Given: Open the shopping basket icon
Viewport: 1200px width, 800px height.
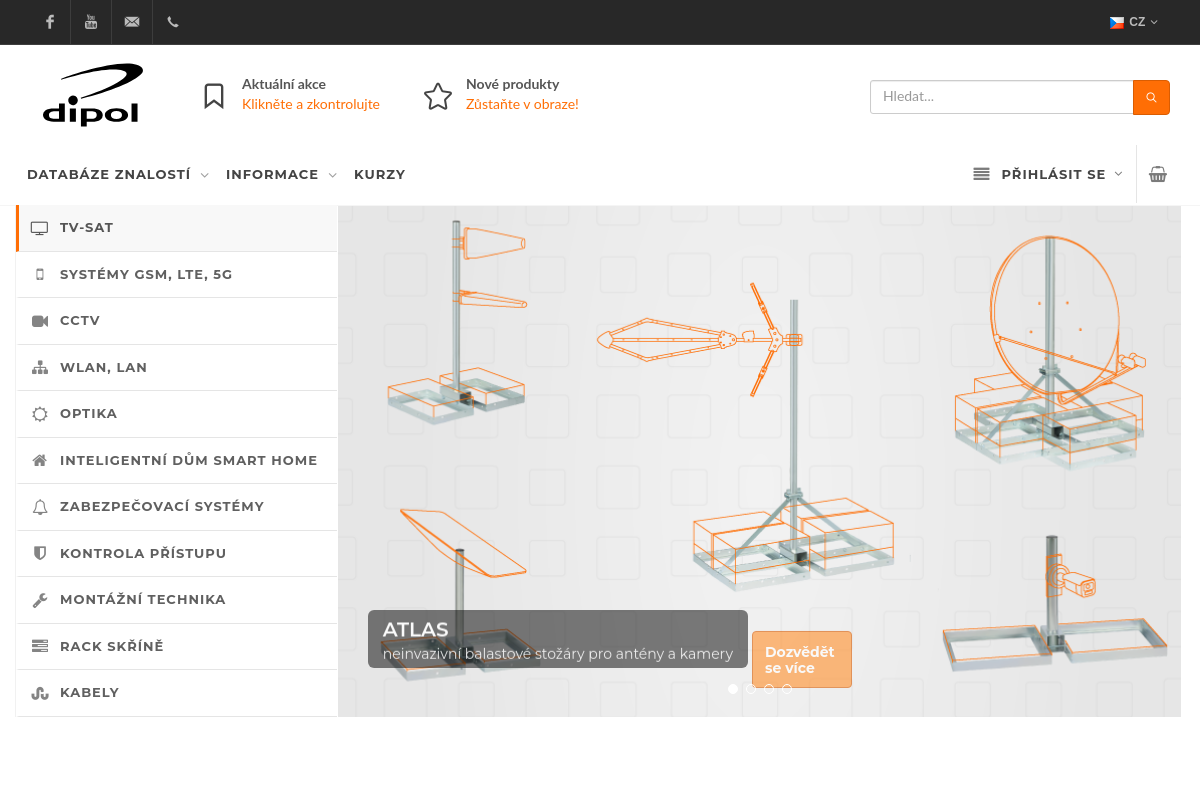Looking at the screenshot, I should (1158, 174).
